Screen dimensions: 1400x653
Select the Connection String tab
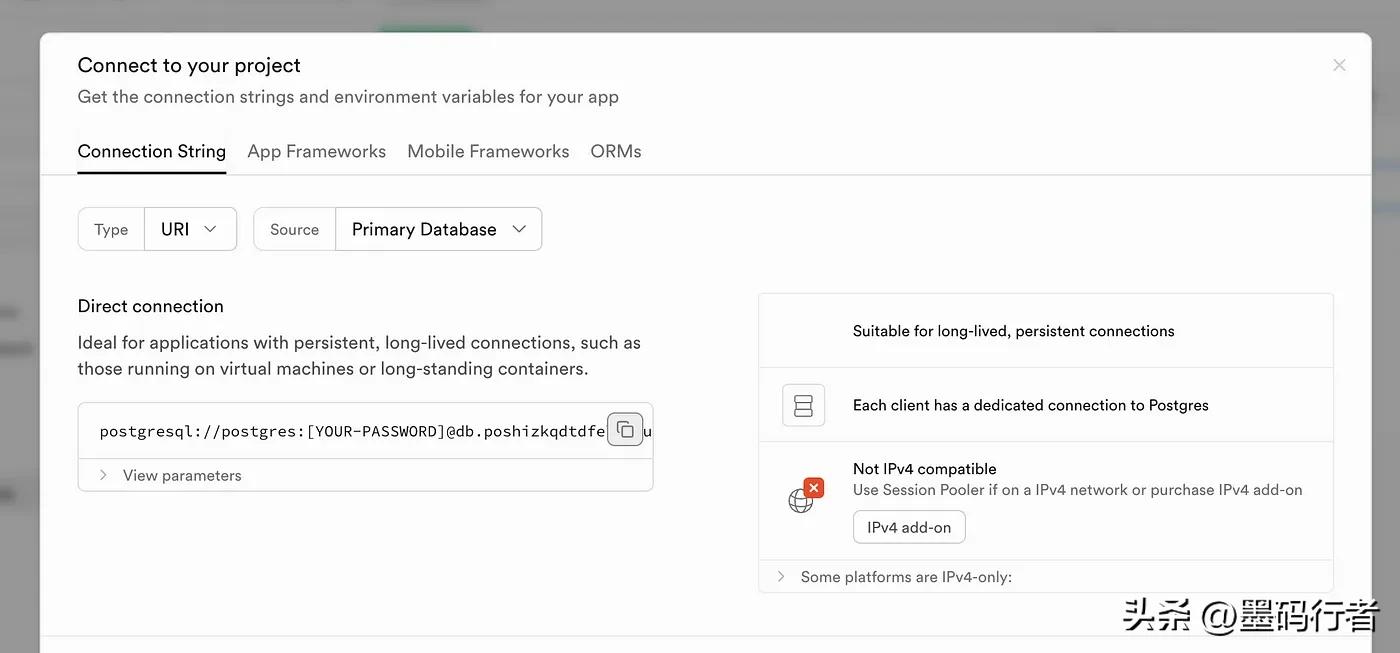tap(152, 151)
